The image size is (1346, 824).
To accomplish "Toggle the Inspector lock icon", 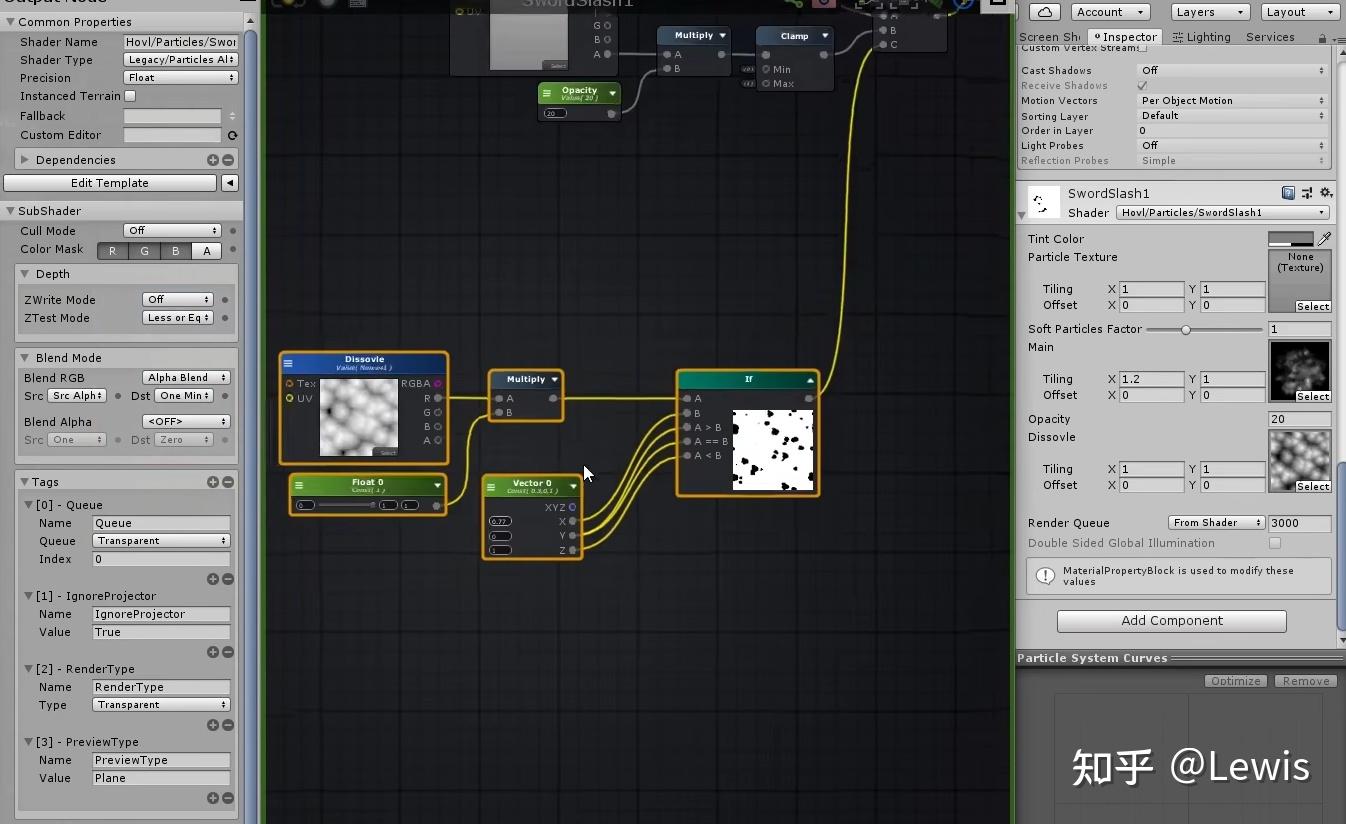I will click(1322, 38).
